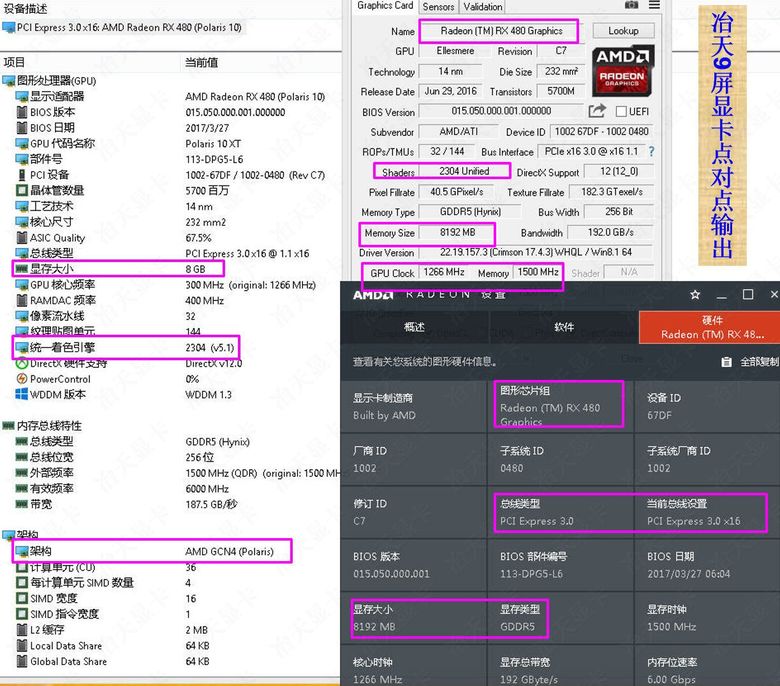Click the Windows logo icon beside WDDM 版本
780x686 pixels.
(21, 394)
